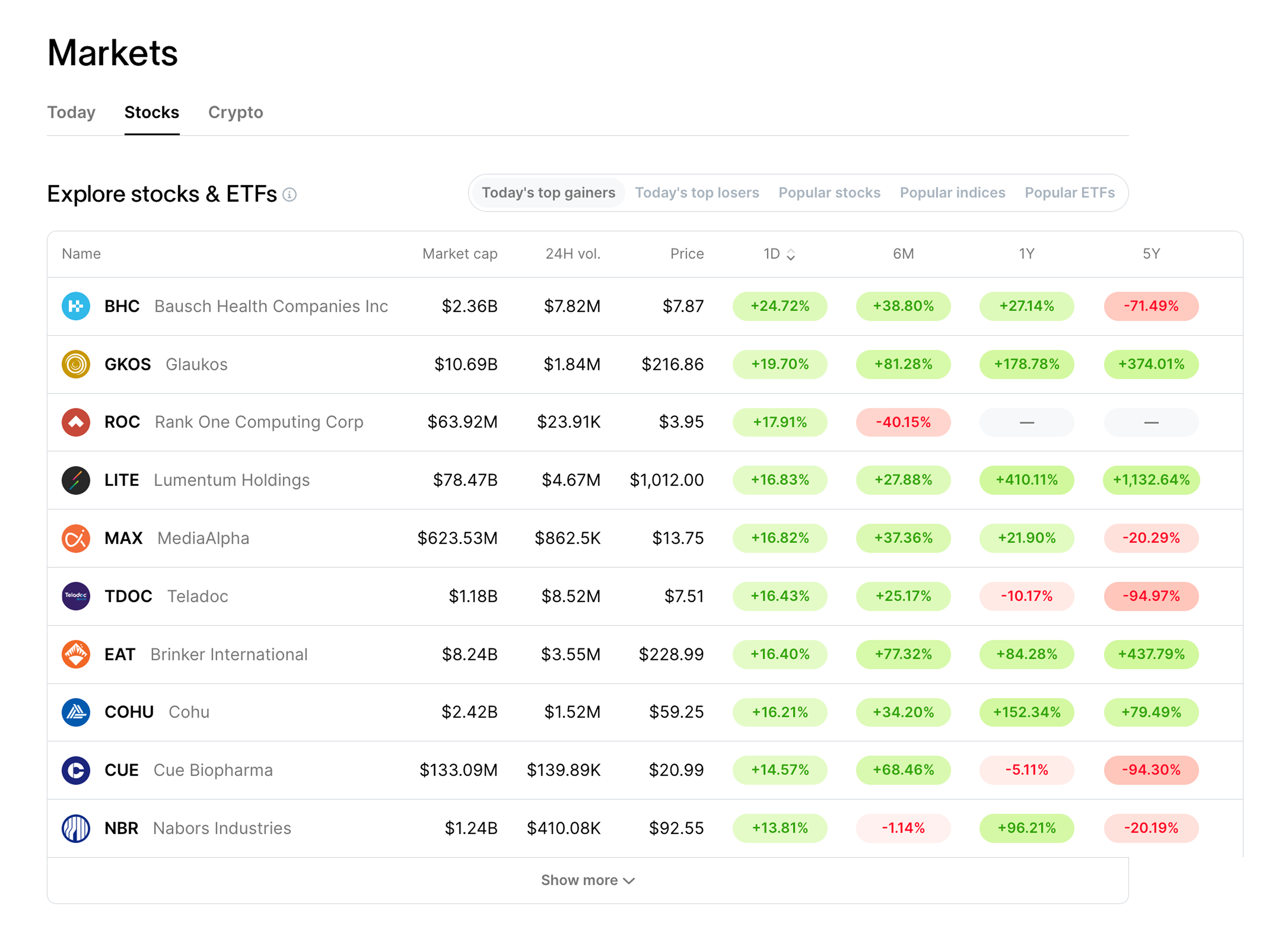Open the Nabors Industries stock page
Screen dimensions: 1288x939
coord(222,828)
